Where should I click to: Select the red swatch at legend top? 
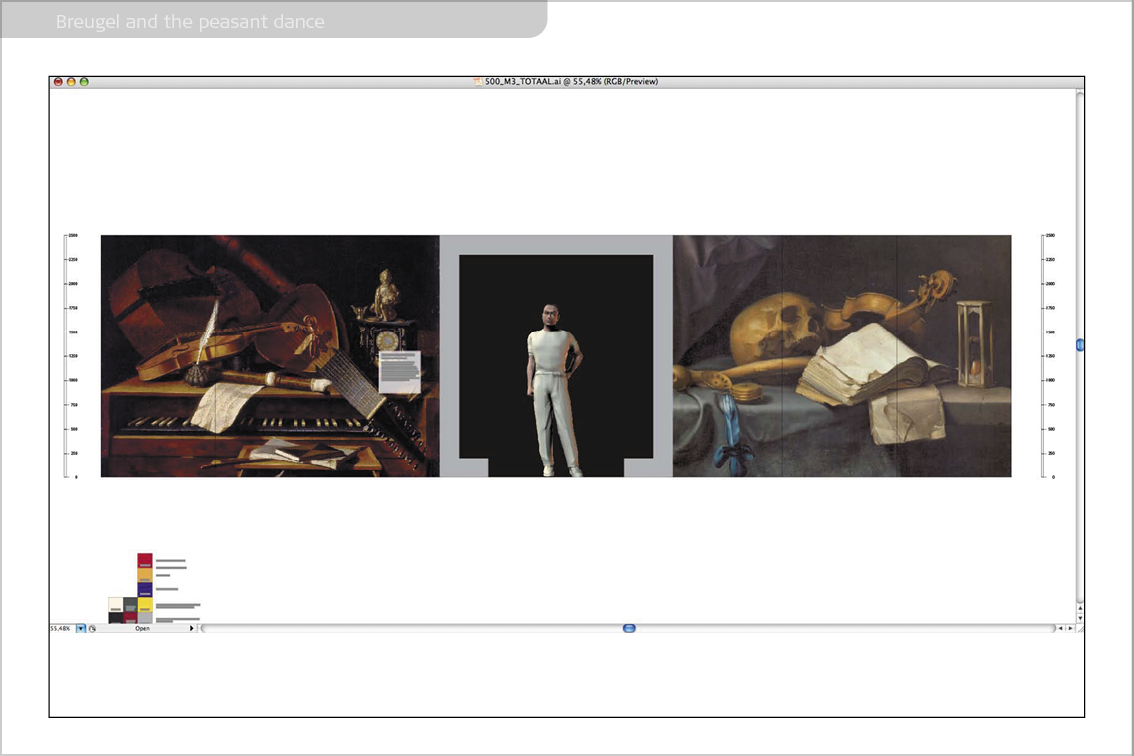145,561
